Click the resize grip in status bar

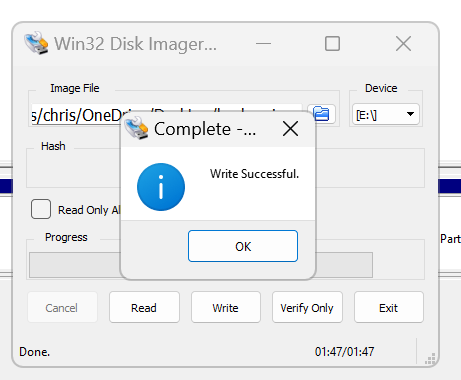coord(430,359)
